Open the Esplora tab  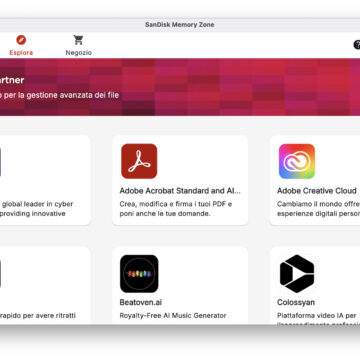point(21,46)
